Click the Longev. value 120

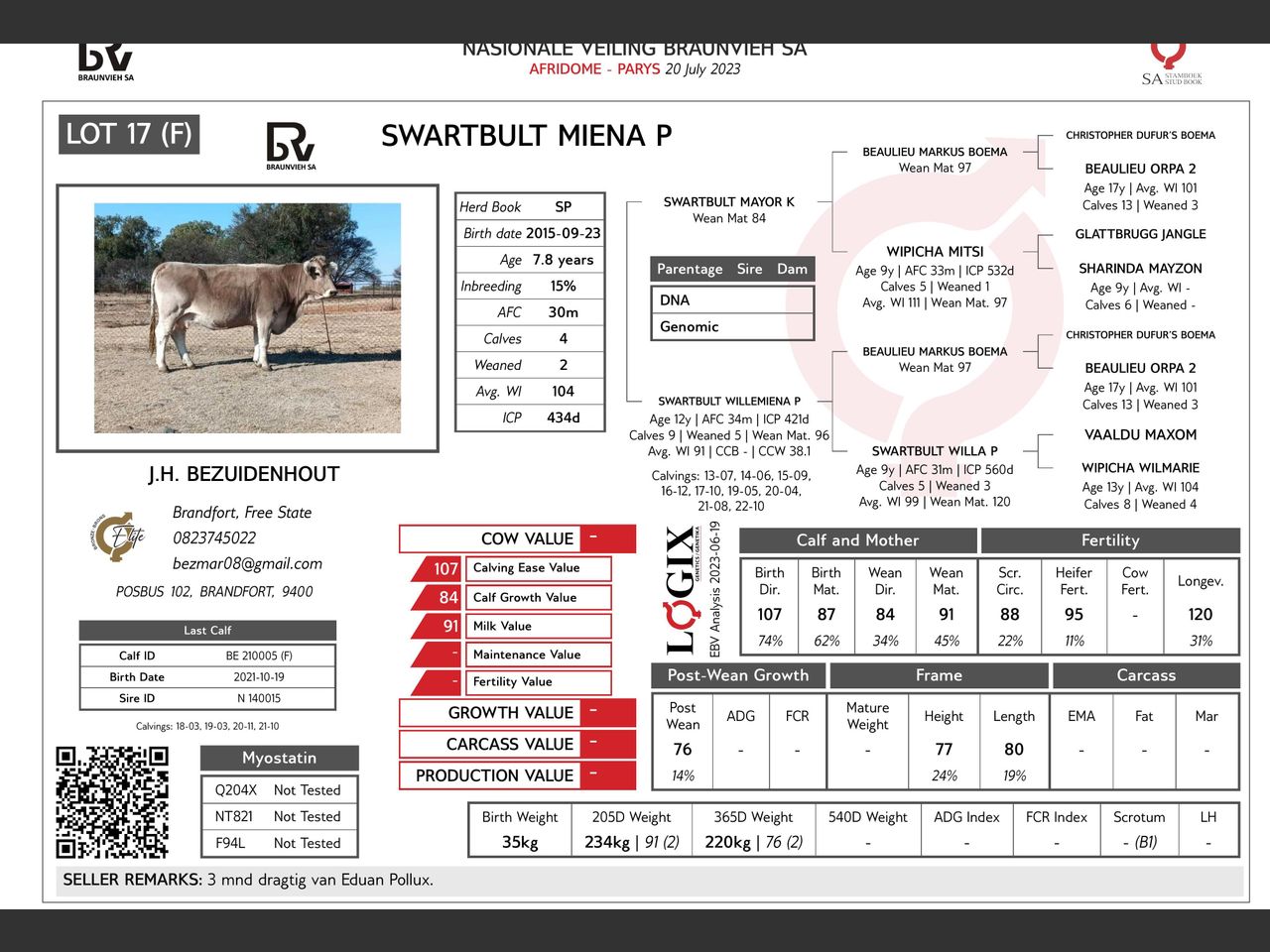coord(1201,615)
